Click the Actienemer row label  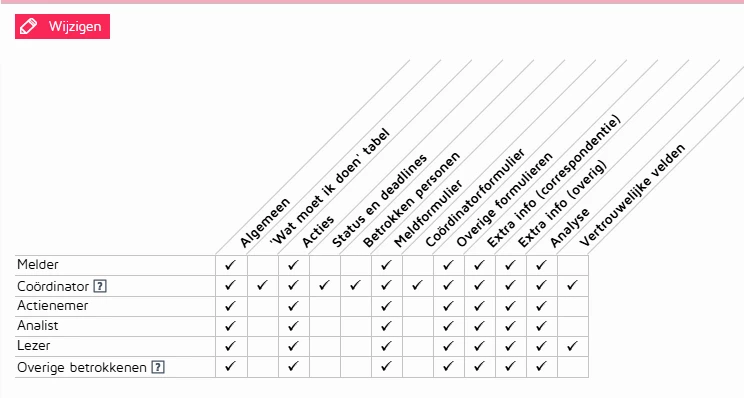53,305
